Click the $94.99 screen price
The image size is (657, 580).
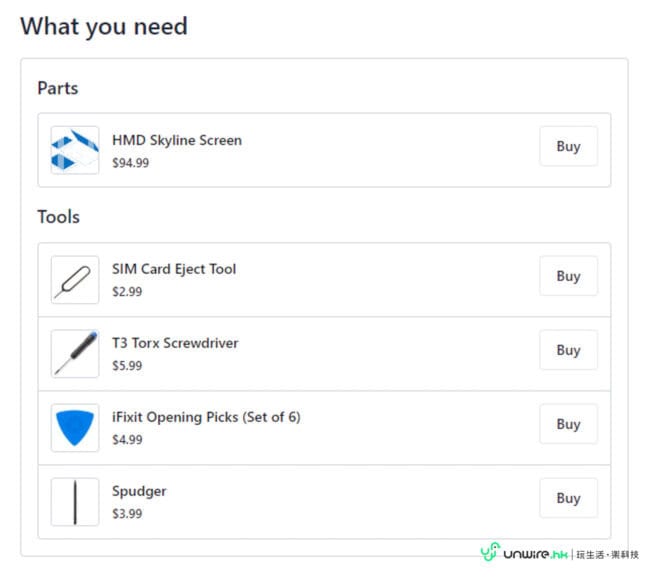[130, 163]
